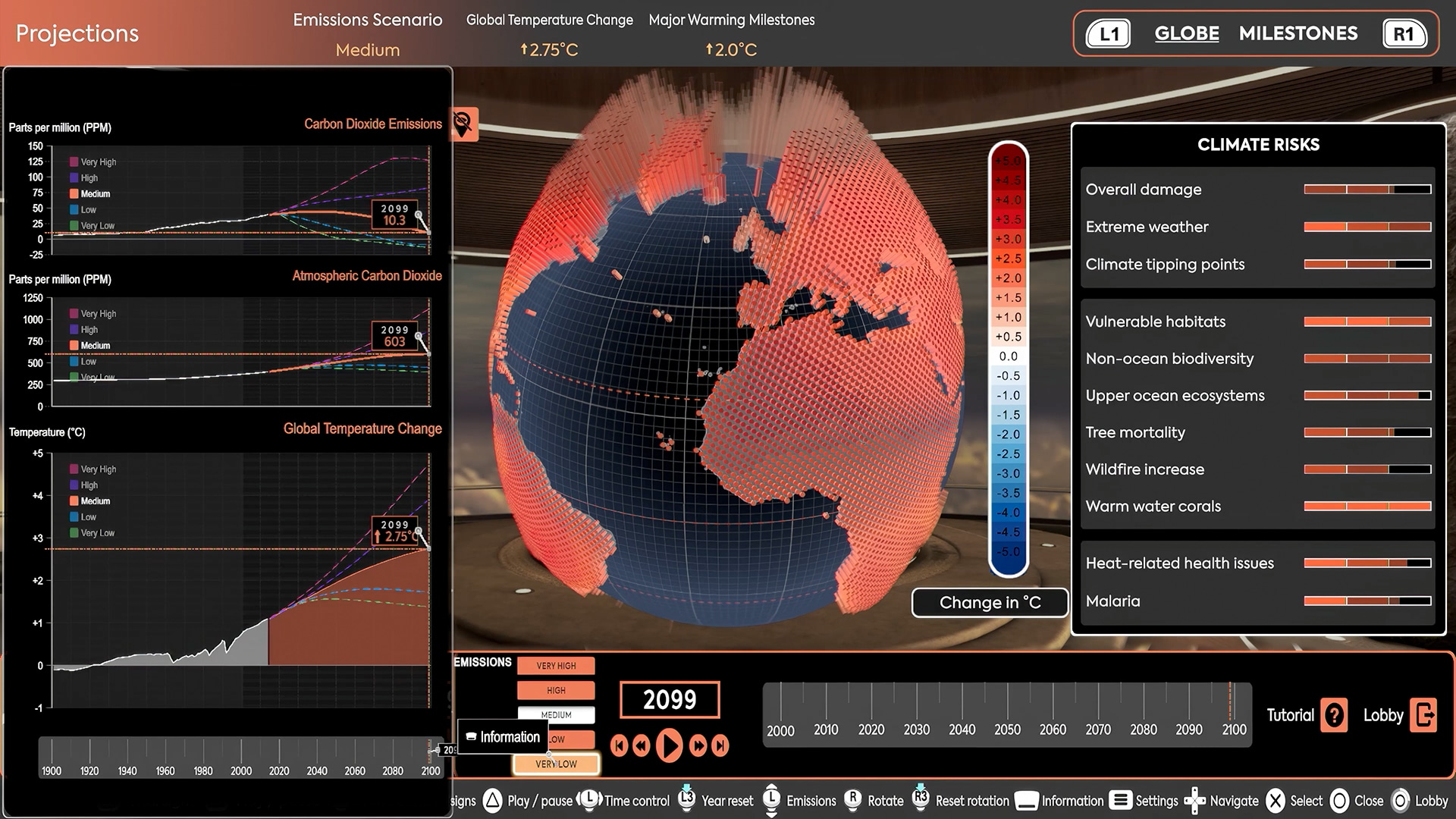
Task: Skip to the end of timeline
Action: [x=720, y=746]
